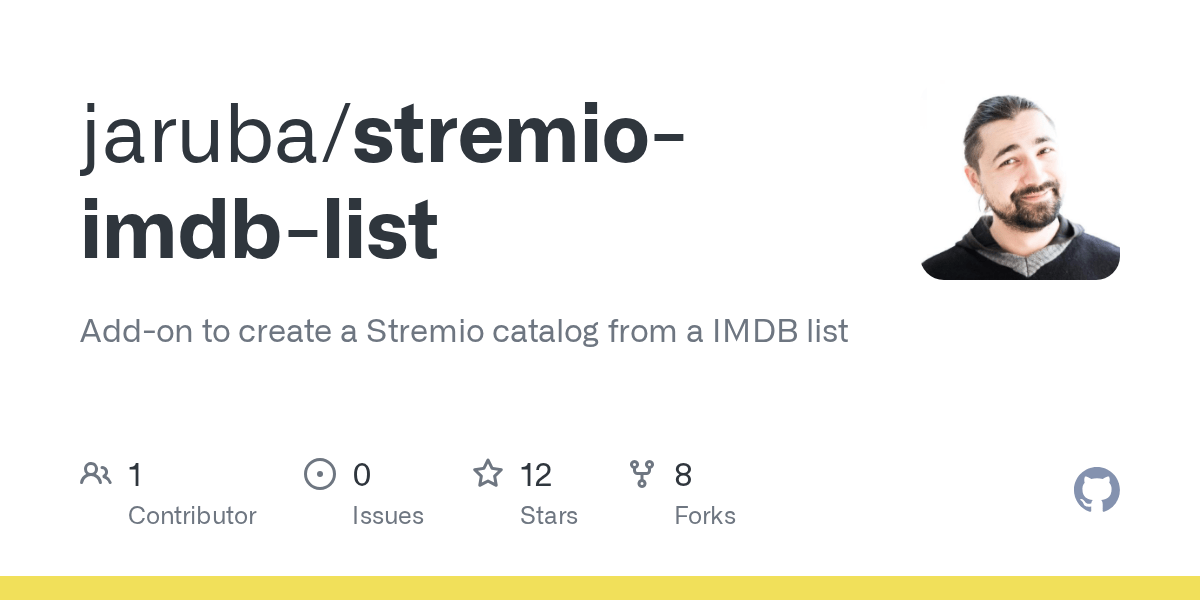Click the issues count "0"
This screenshot has height=600, width=1200.
[362, 474]
